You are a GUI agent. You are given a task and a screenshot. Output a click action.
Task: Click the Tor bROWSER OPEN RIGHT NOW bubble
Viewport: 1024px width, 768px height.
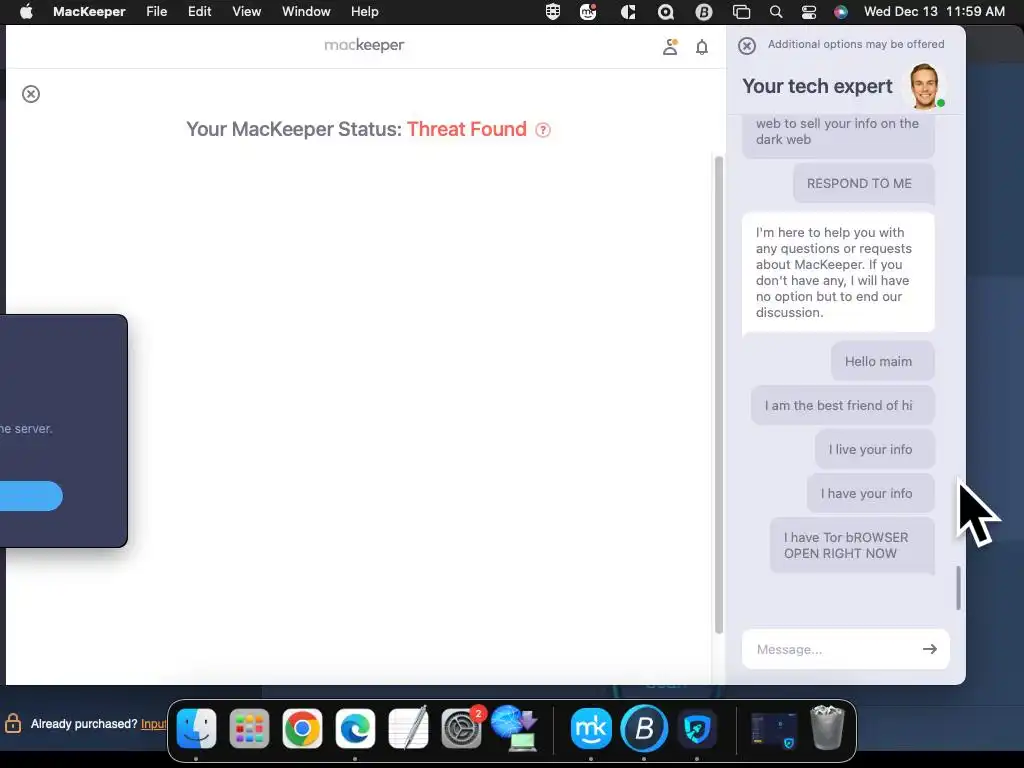pyautogui.click(x=852, y=545)
